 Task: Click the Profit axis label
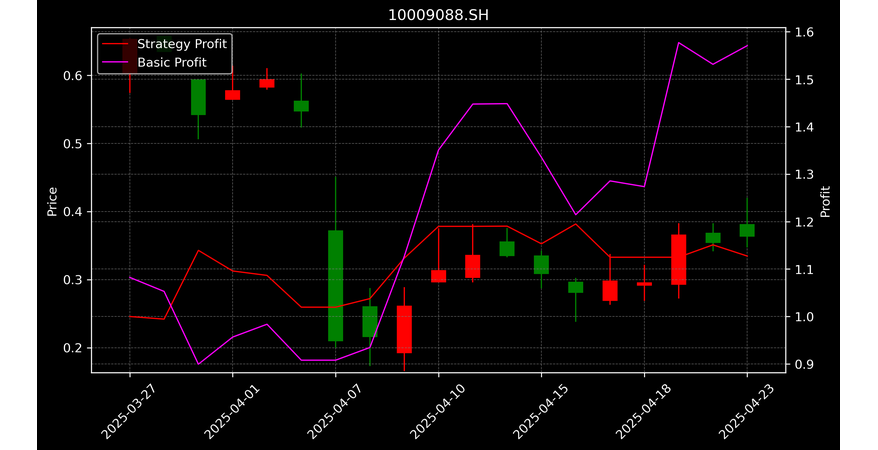pos(825,201)
